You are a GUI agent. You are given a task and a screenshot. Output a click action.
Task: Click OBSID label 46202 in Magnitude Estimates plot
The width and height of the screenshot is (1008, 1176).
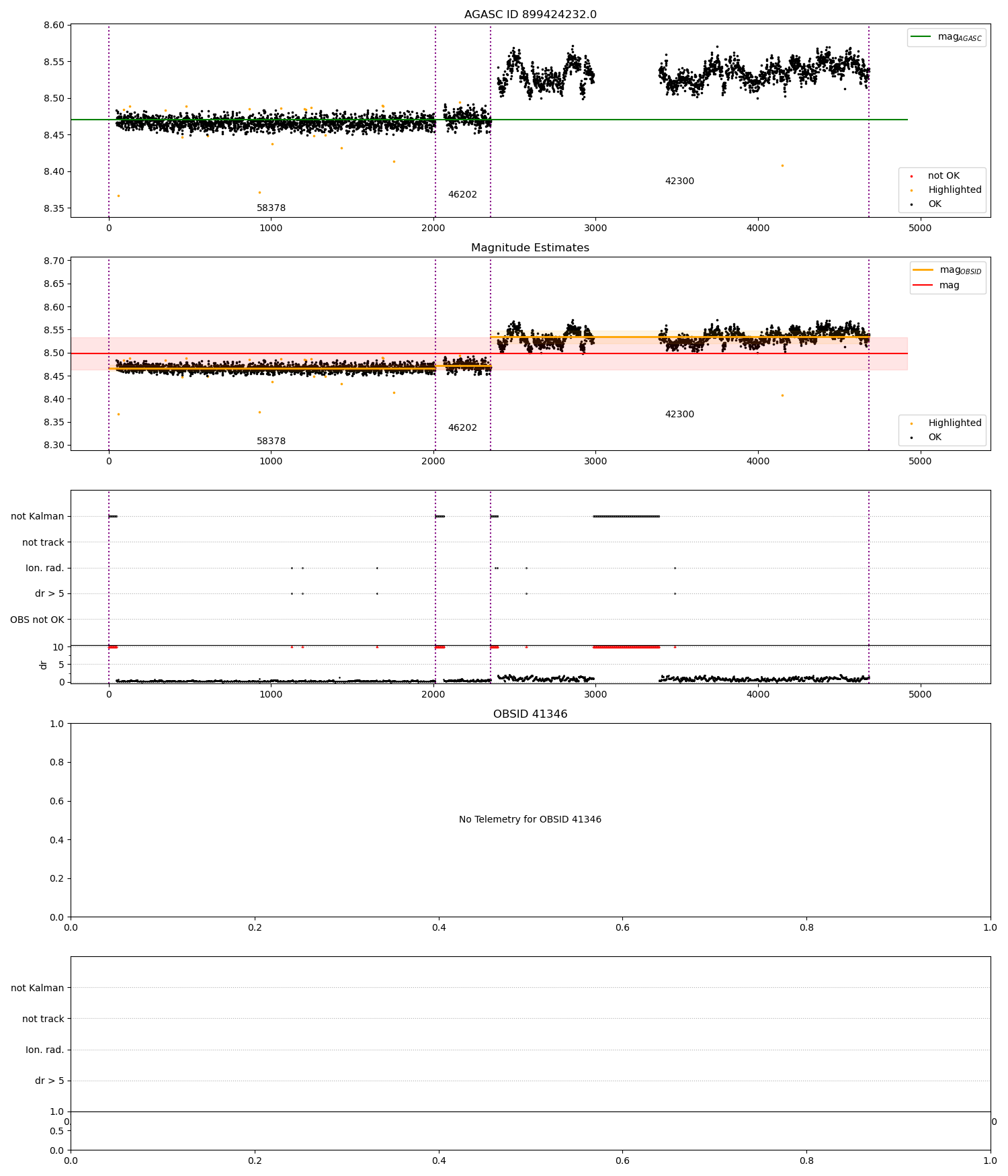(462, 428)
